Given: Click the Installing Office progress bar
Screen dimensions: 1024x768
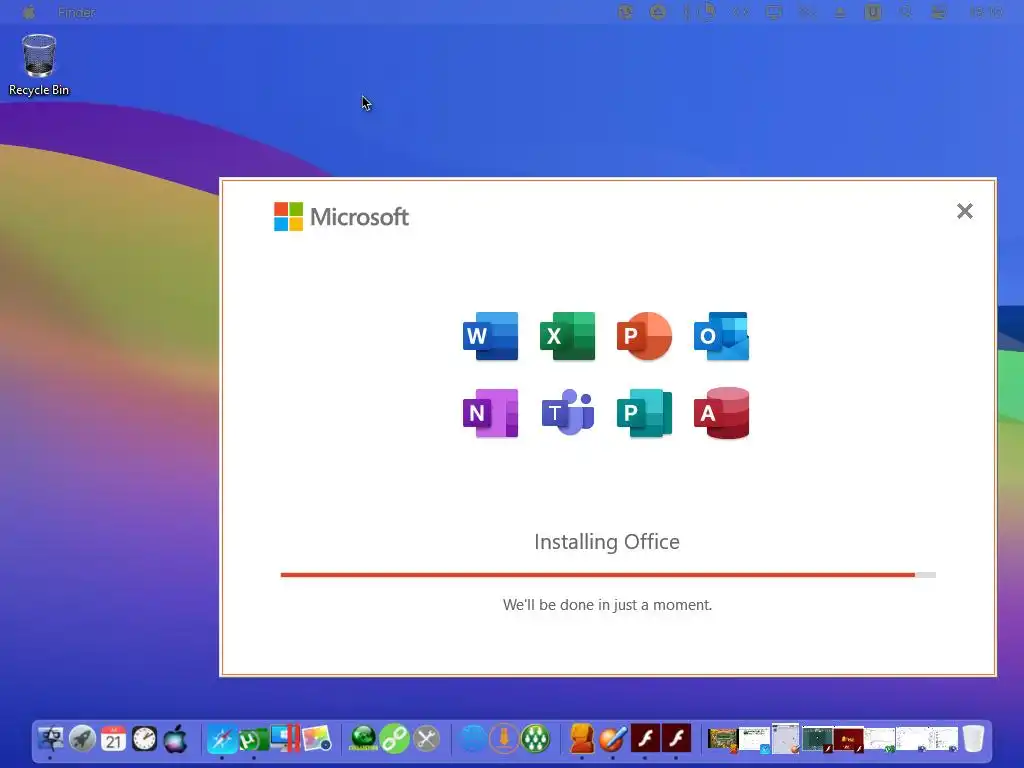Looking at the screenshot, I should [x=608, y=575].
